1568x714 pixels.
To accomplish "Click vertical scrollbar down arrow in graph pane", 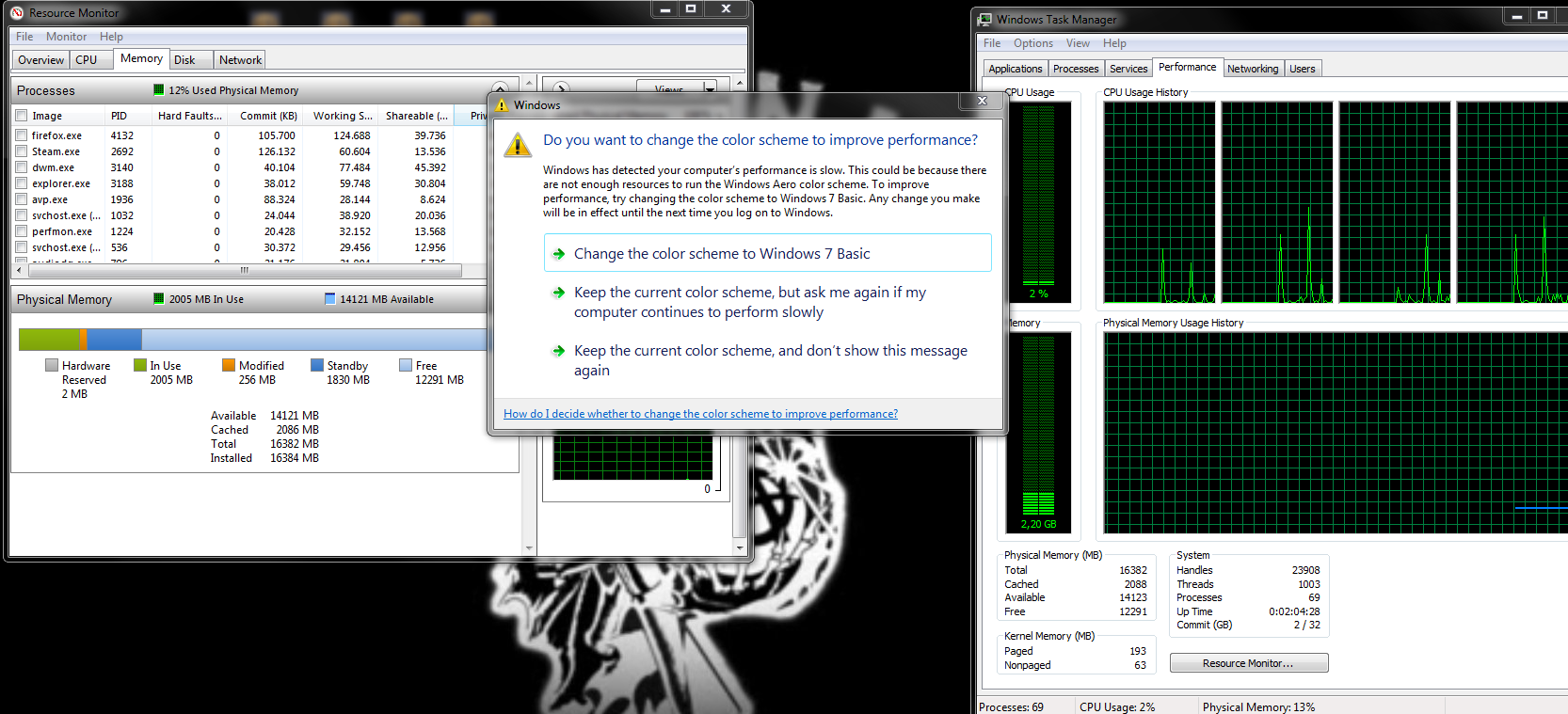I will (x=739, y=547).
